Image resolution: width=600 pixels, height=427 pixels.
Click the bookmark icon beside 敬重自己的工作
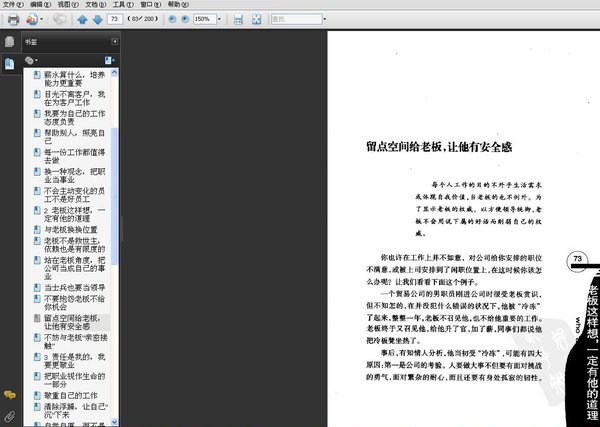[37, 395]
